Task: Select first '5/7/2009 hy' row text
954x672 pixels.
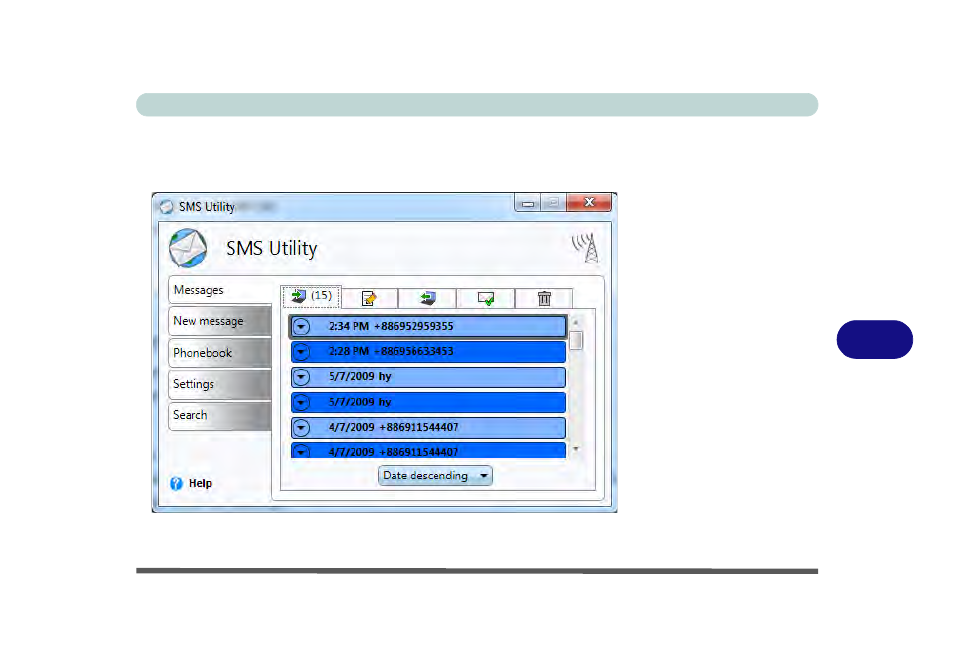Action: click(360, 377)
